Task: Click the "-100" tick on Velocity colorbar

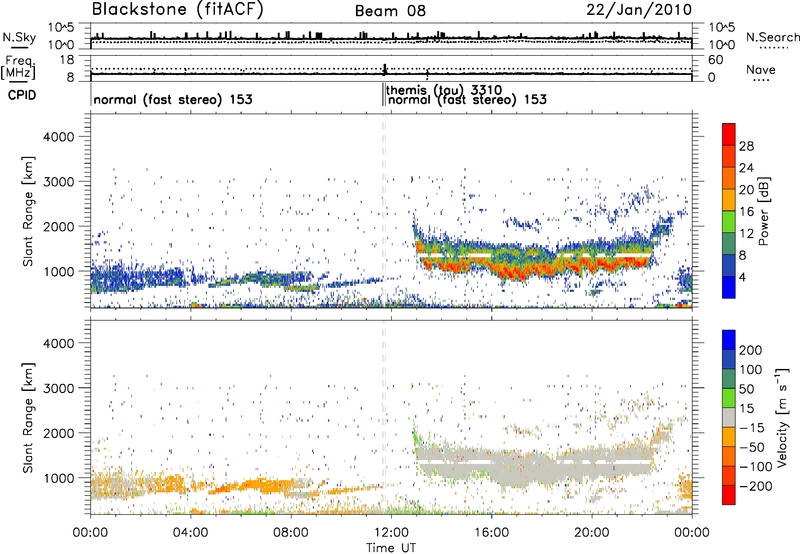Action: 756,467
